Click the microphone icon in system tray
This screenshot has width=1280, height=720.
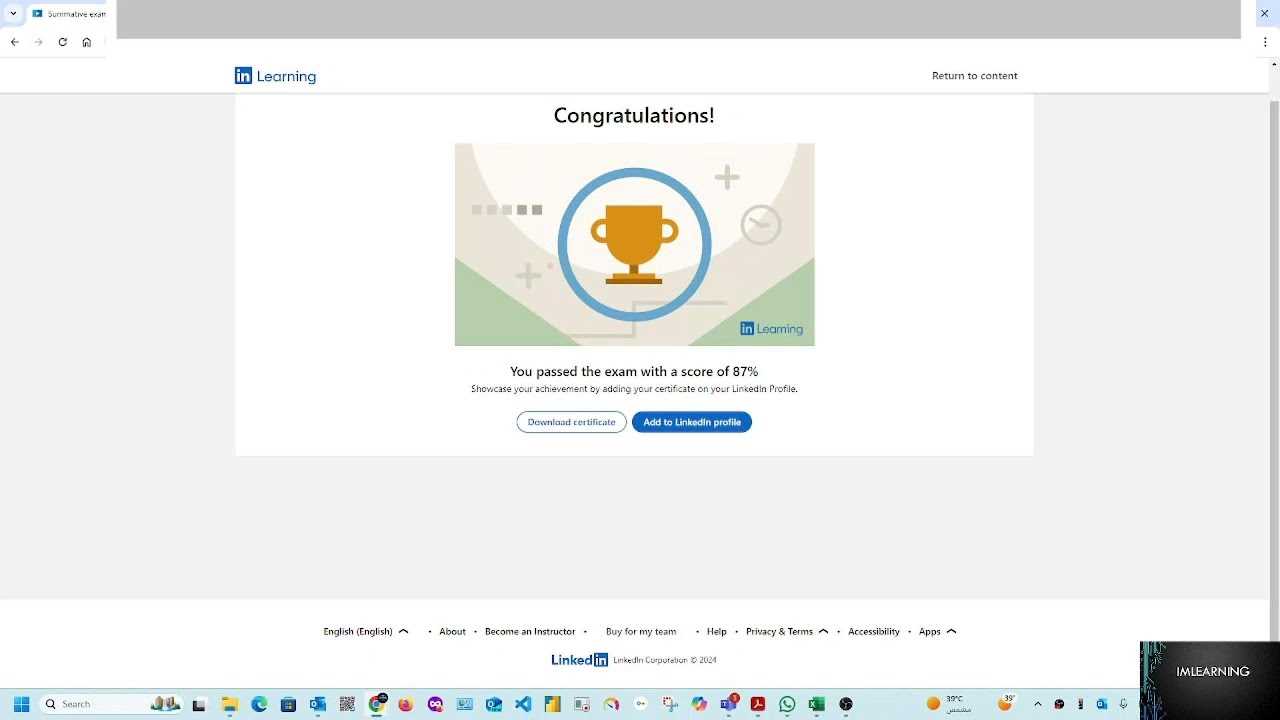tap(1124, 704)
